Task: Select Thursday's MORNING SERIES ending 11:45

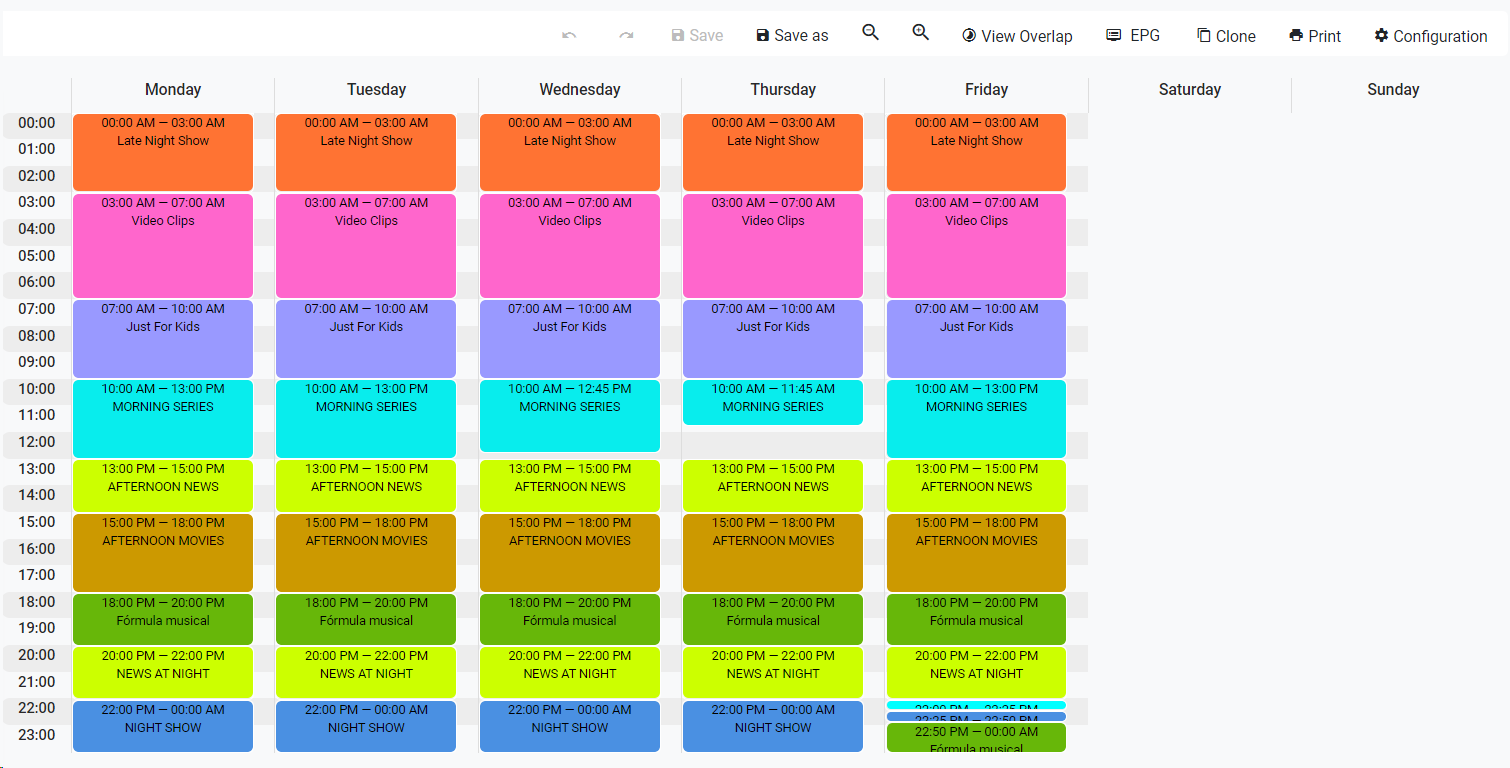Action: tap(773, 402)
